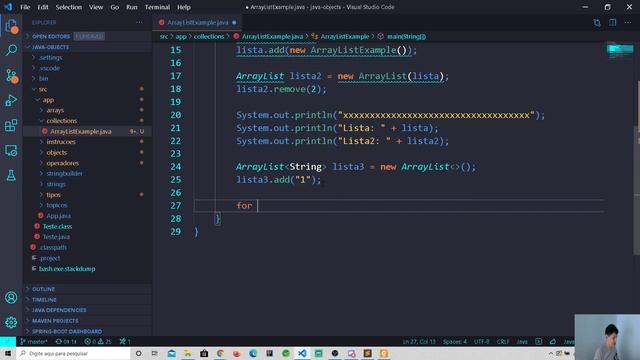Open the File menu

pyautogui.click(x=25, y=7)
